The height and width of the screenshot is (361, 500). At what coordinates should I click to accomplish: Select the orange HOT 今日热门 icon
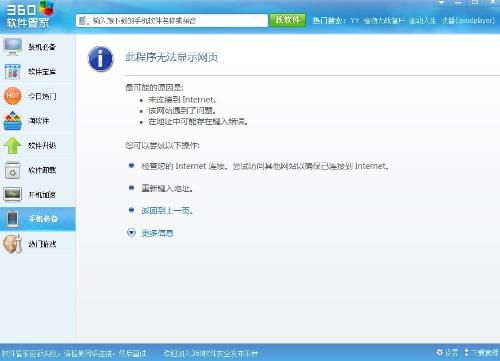(13, 96)
